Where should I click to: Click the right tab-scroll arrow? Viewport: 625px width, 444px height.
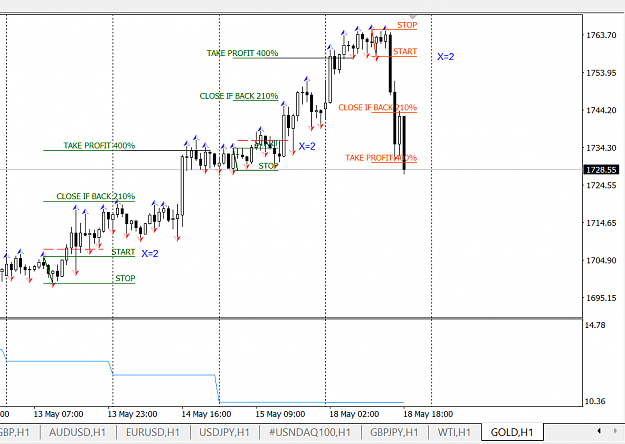[615, 431]
